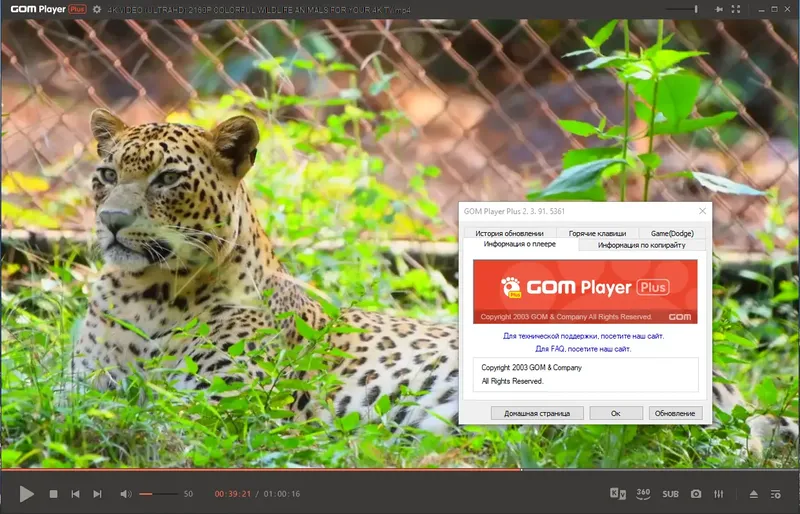Pin the player window on top
This screenshot has height=514, width=800.
(719, 9)
